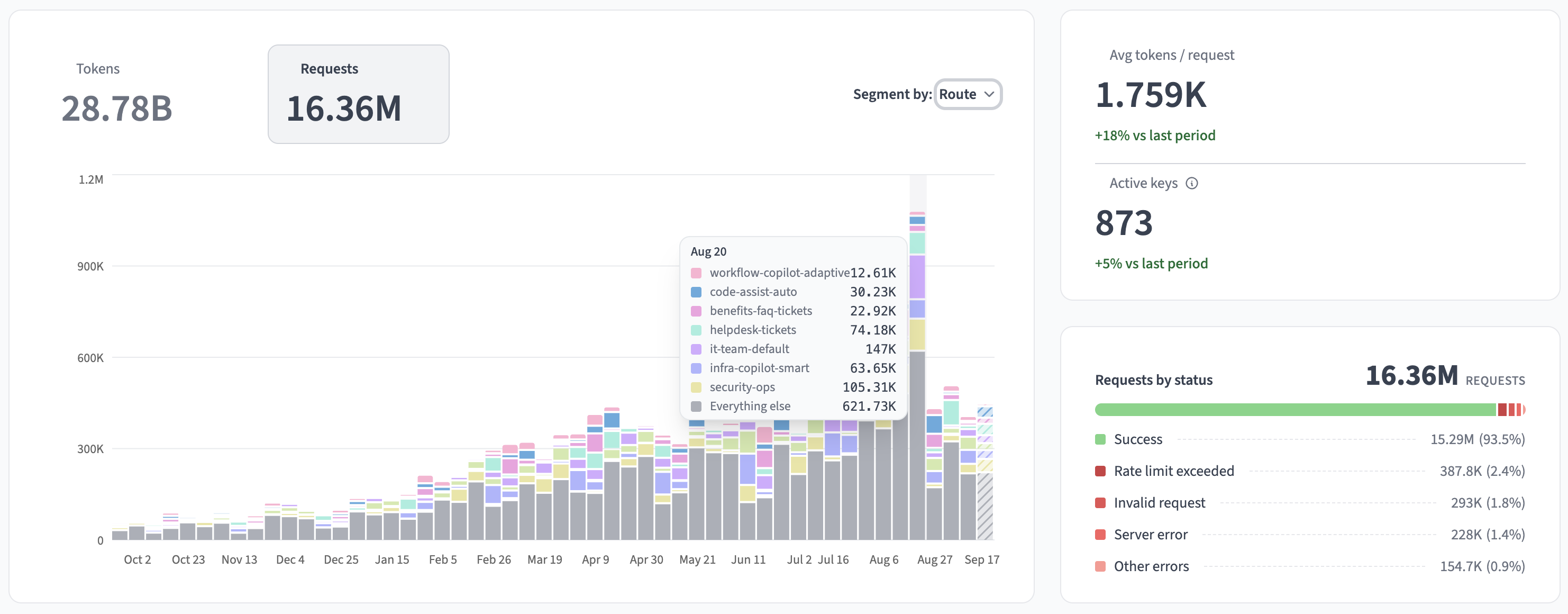
Task: Click the benefits-faq-tickets swatch in tooltip
Action: point(696,311)
